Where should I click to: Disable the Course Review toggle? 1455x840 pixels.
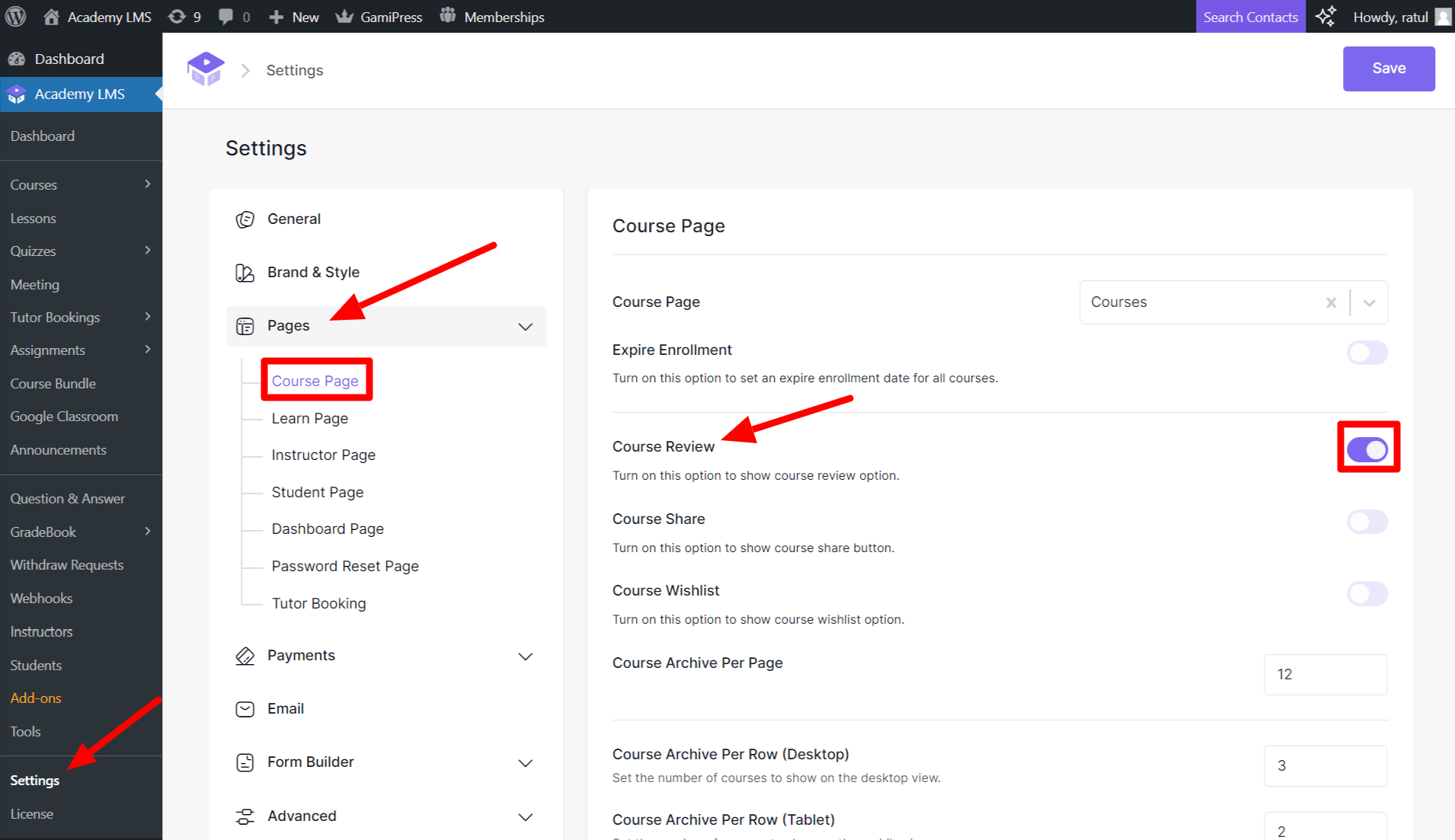1367,449
